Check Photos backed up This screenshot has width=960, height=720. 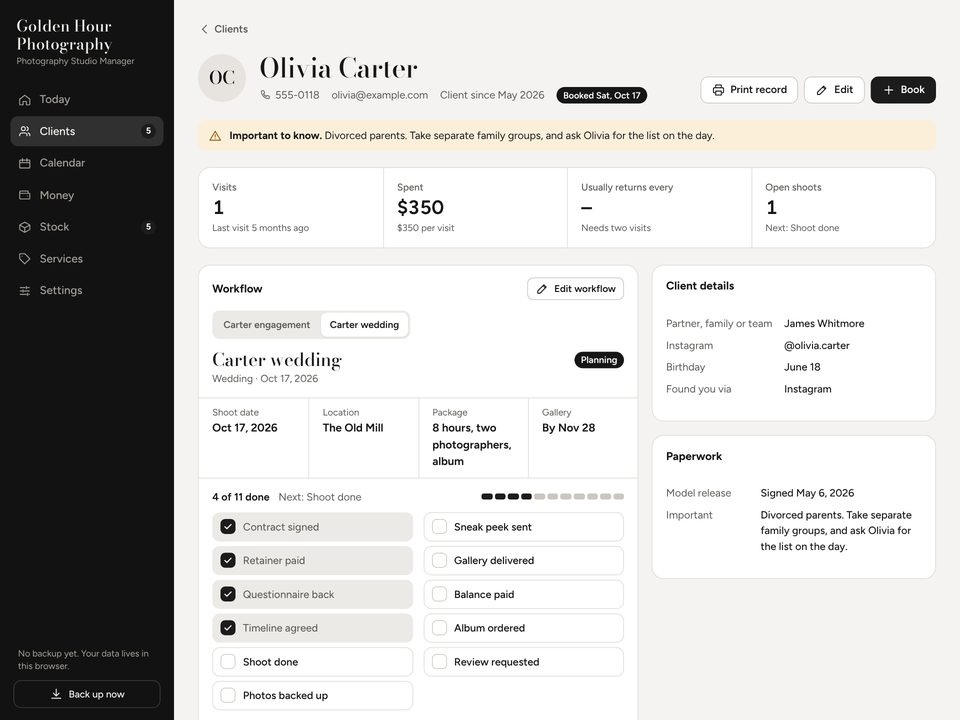(x=228, y=695)
